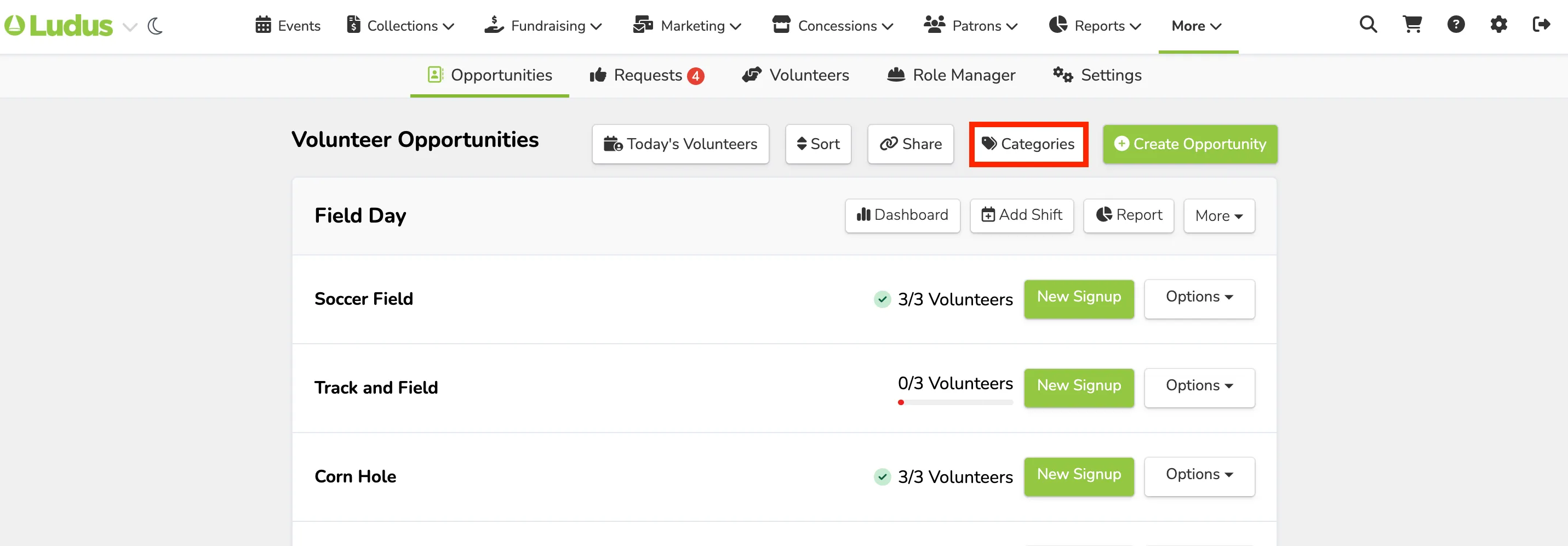The width and height of the screenshot is (1568, 546).
Task: Expand Options for Soccer Field
Action: click(x=1199, y=299)
